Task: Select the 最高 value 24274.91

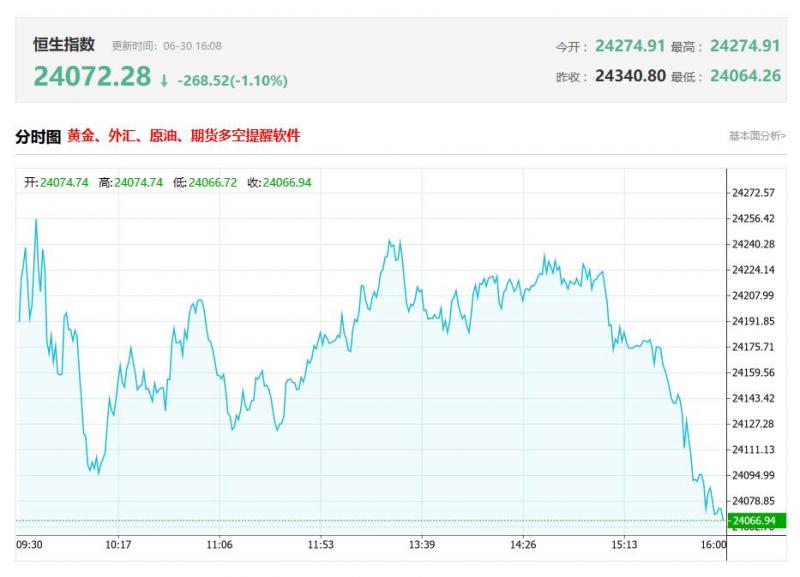Action: pos(745,46)
